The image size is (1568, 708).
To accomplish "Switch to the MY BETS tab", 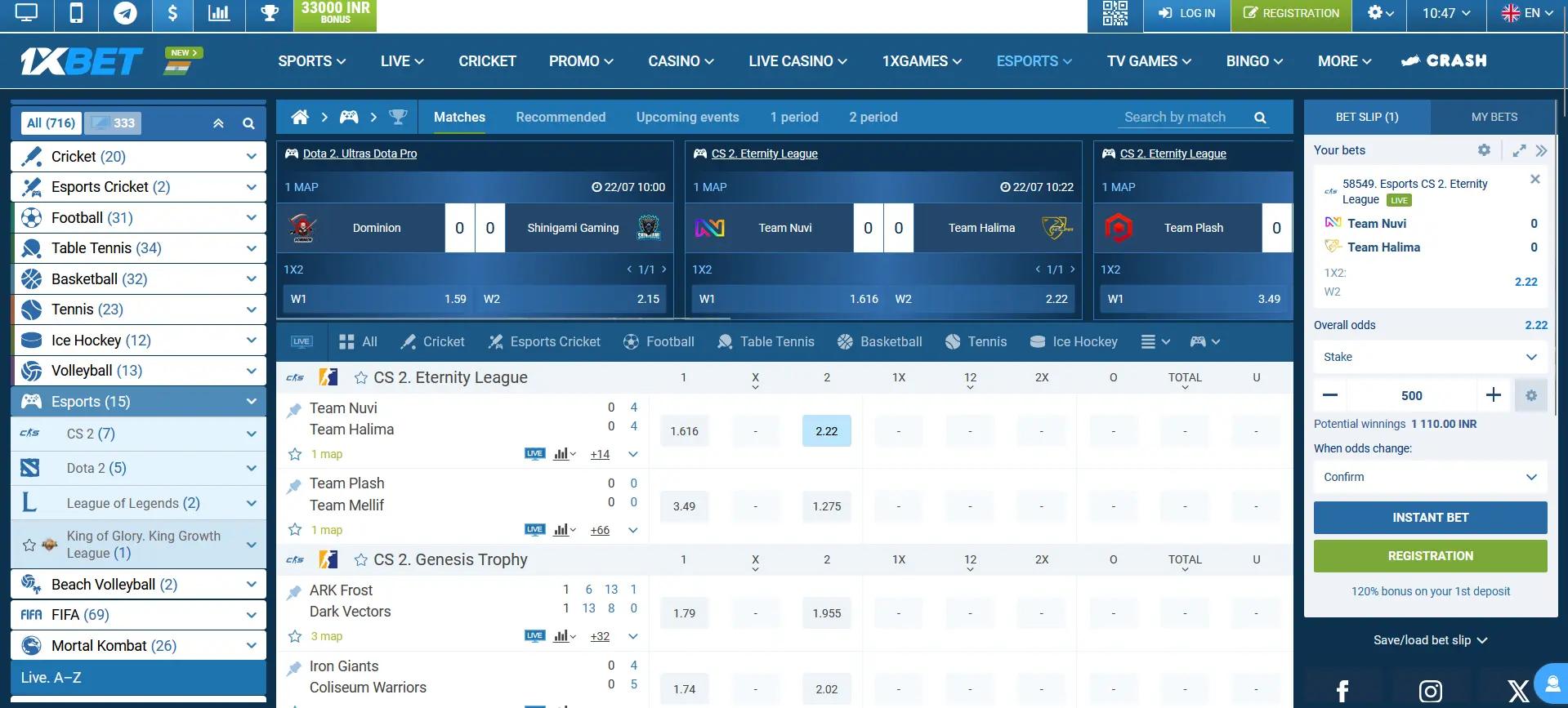I will (1494, 117).
